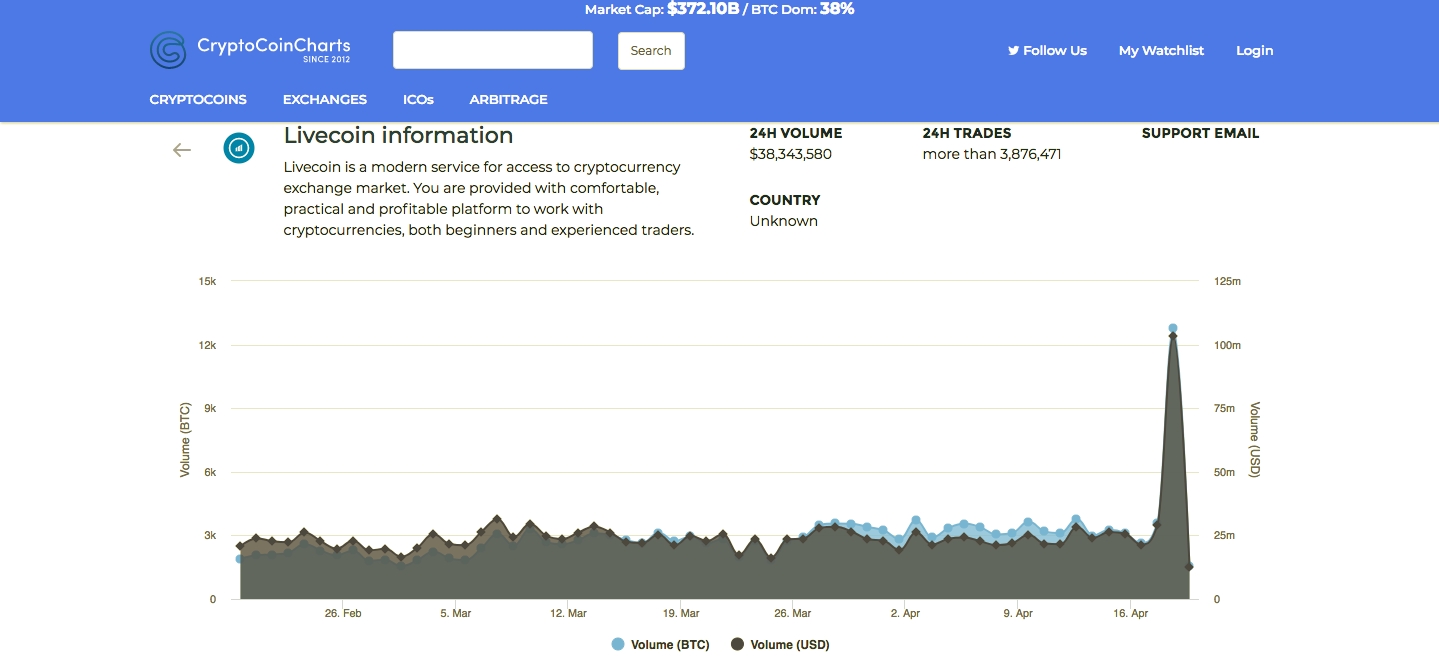Image resolution: width=1439 pixels, height=659 pixels.
Task: Click the 24H VOLUME label
Action: pyautogui.click(x=796, y=133)
